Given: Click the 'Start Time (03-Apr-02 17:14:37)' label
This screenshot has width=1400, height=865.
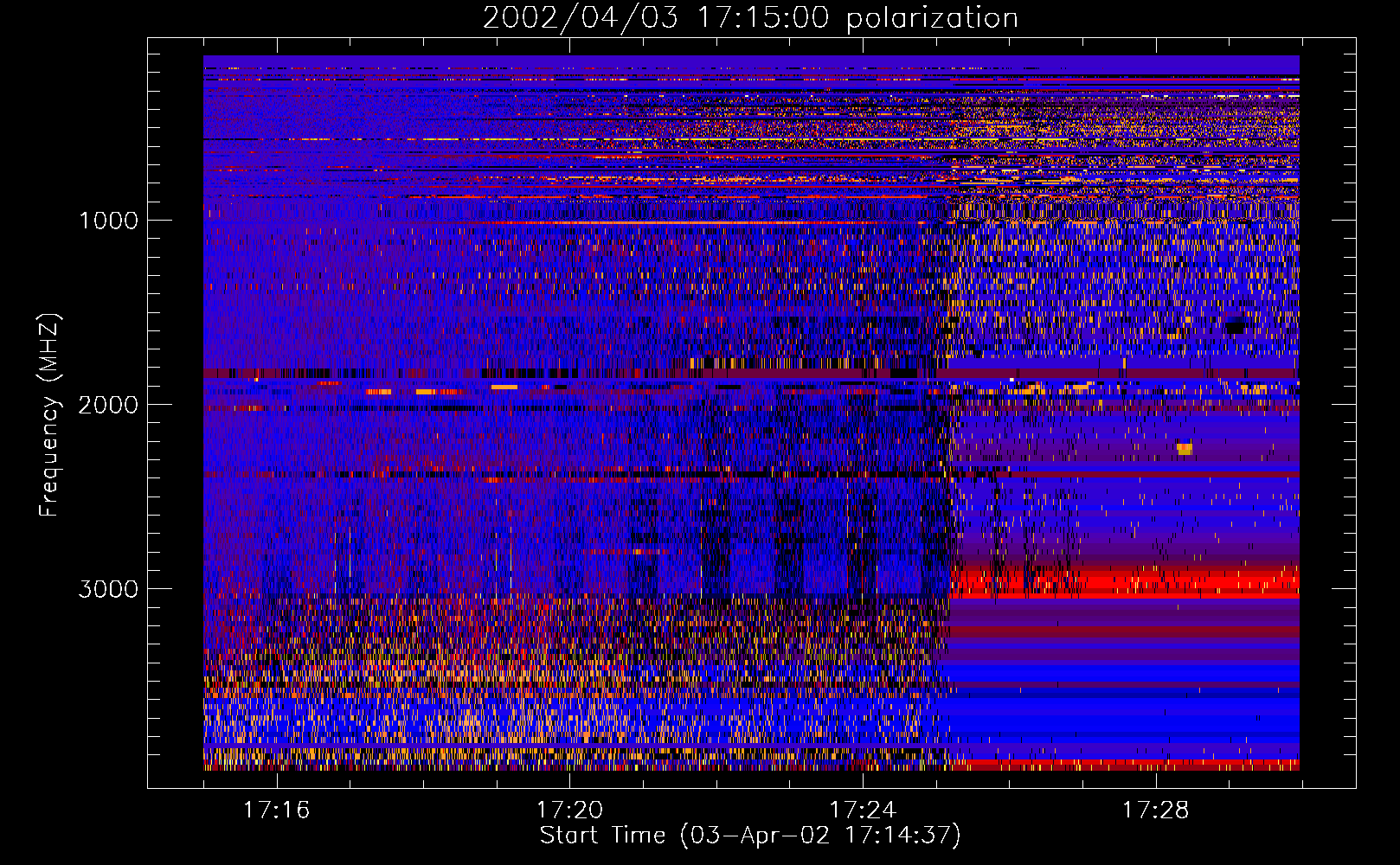Looking at the screenshot, I should coord(750,836).
